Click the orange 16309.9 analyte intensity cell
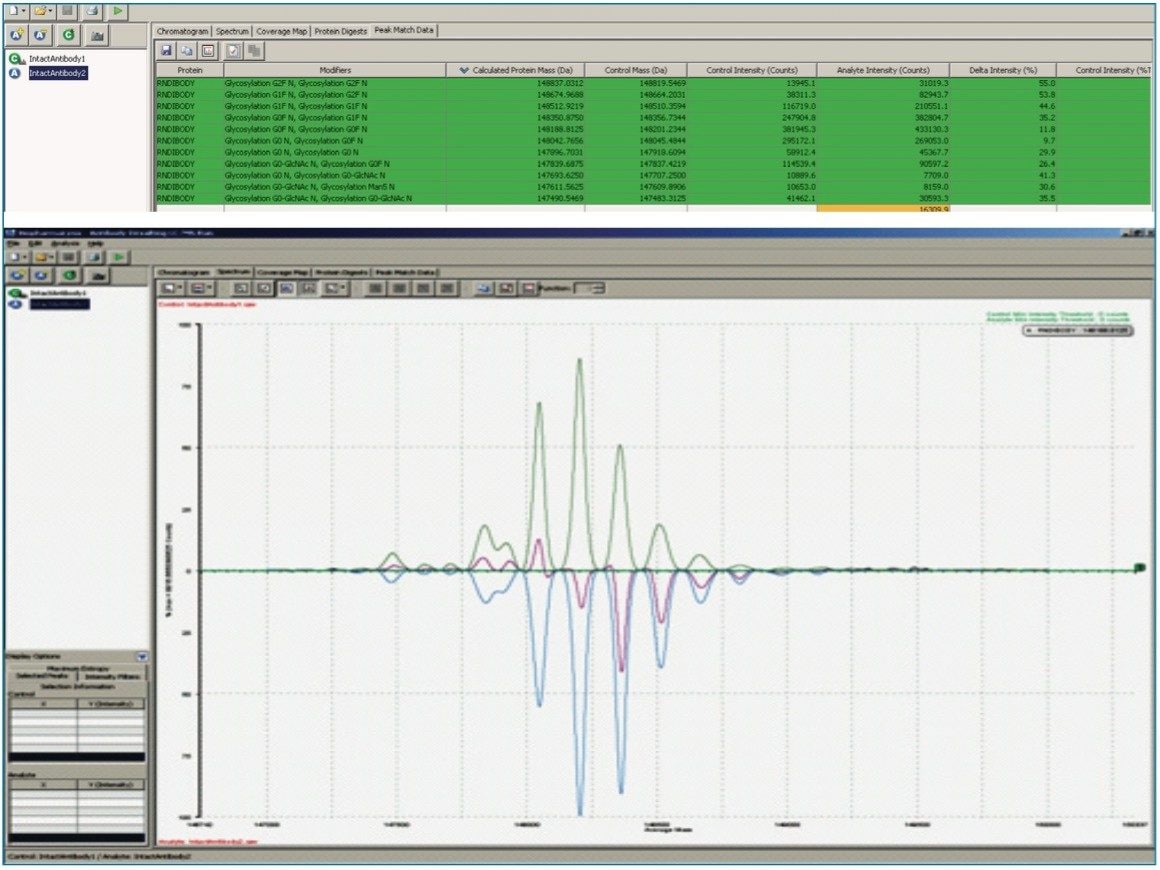The image size is (1160, 870). [883, 209]
